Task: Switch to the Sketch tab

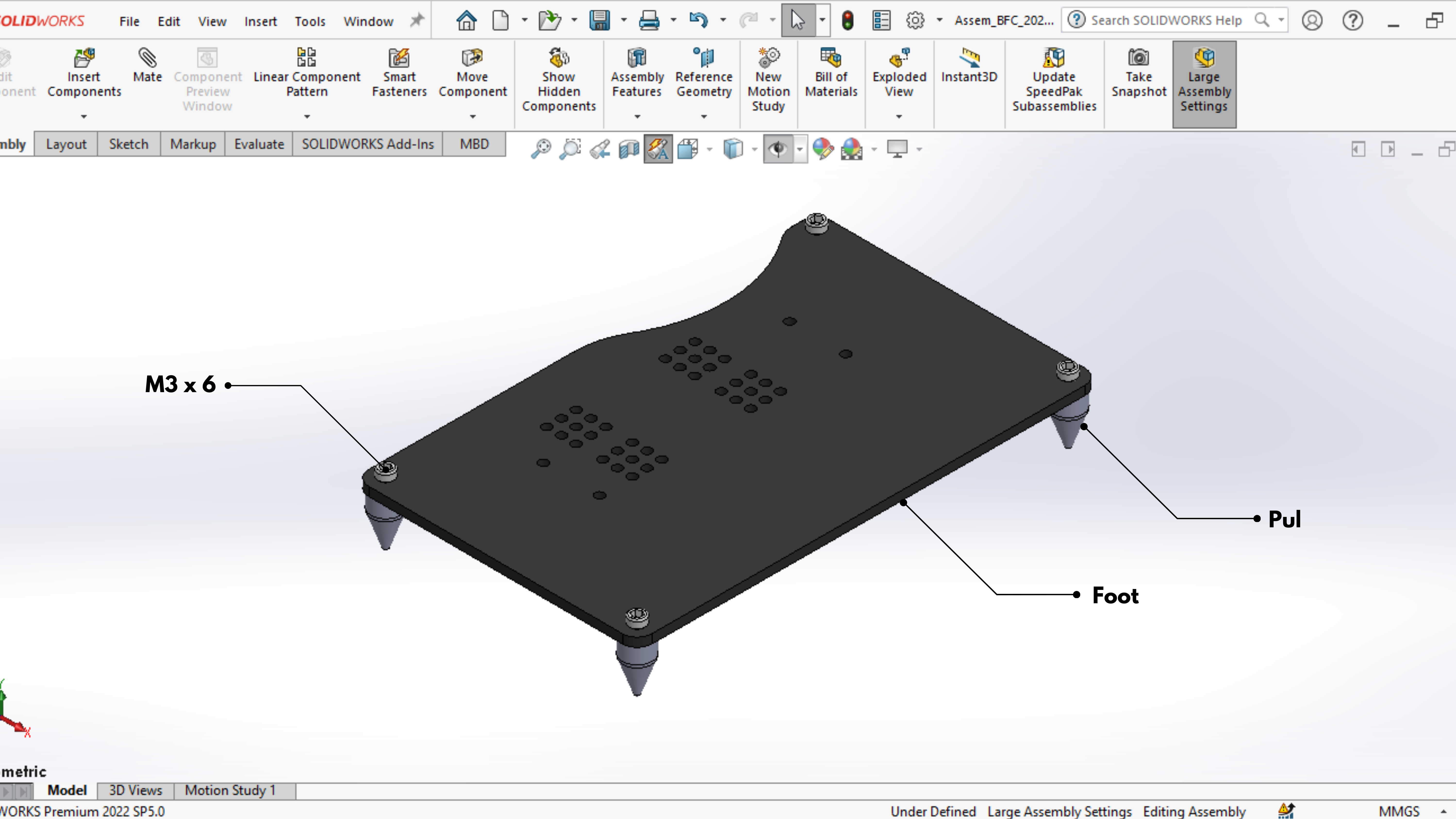Action: (x=128, y=144)
